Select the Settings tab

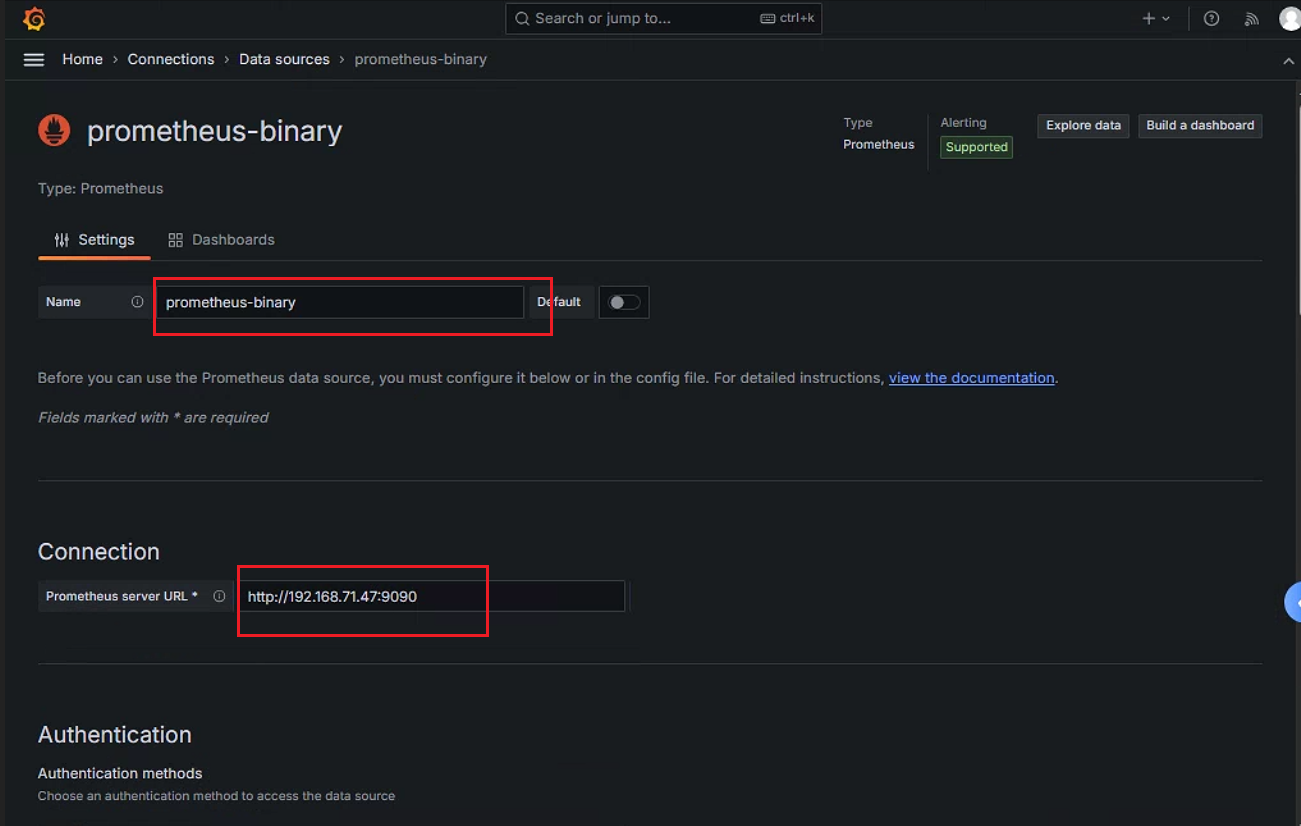[x=94, y=240]
